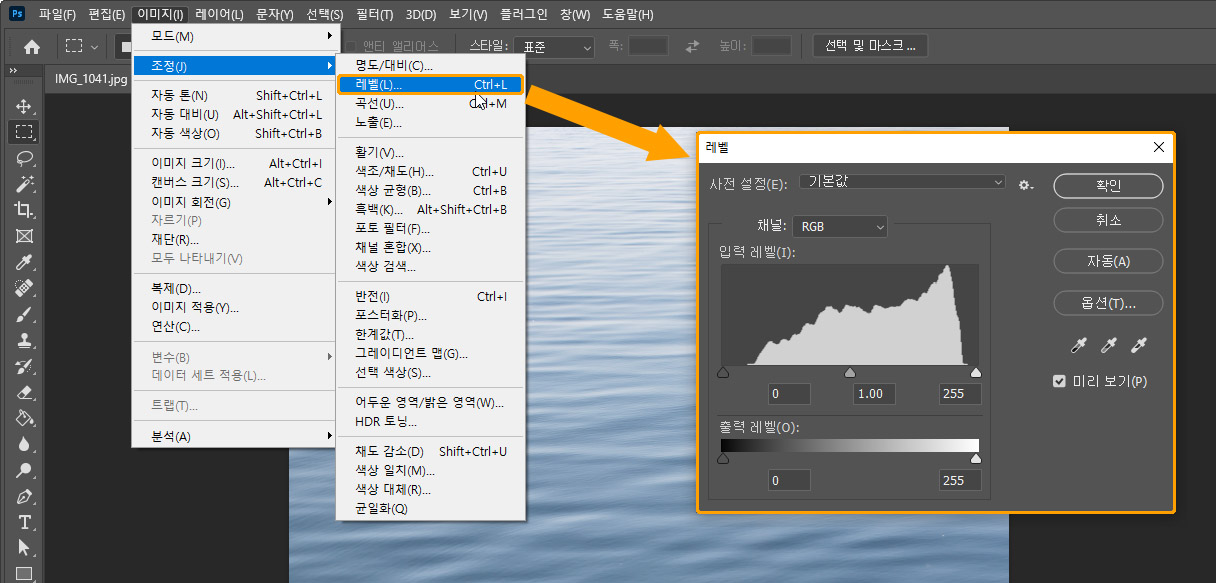Open the 사전 설정 preset dropdown
The height and width of the screenshot is (583, 1216).
point(903,182)
